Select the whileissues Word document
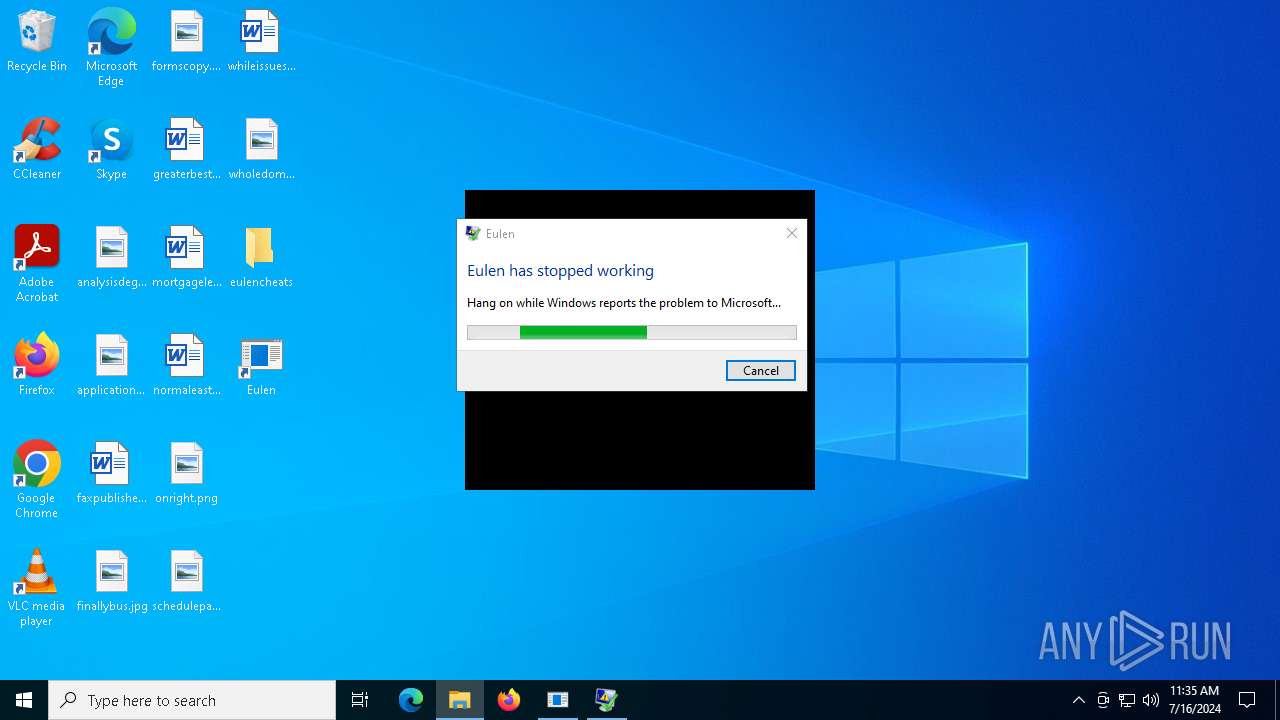 pyautogui.click(x=261, y=42)
